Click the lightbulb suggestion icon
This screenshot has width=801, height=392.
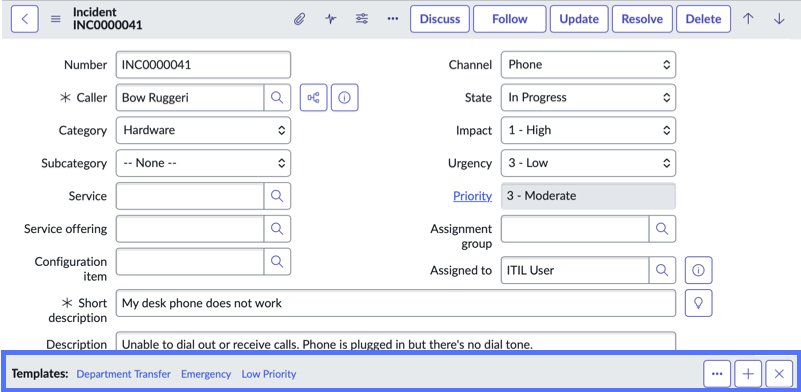tap(698, 303)
